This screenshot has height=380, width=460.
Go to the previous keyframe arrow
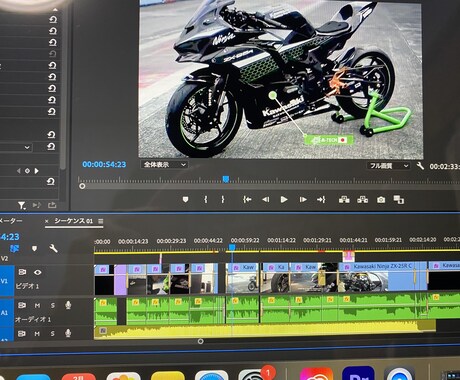click(x=19, y=171)
